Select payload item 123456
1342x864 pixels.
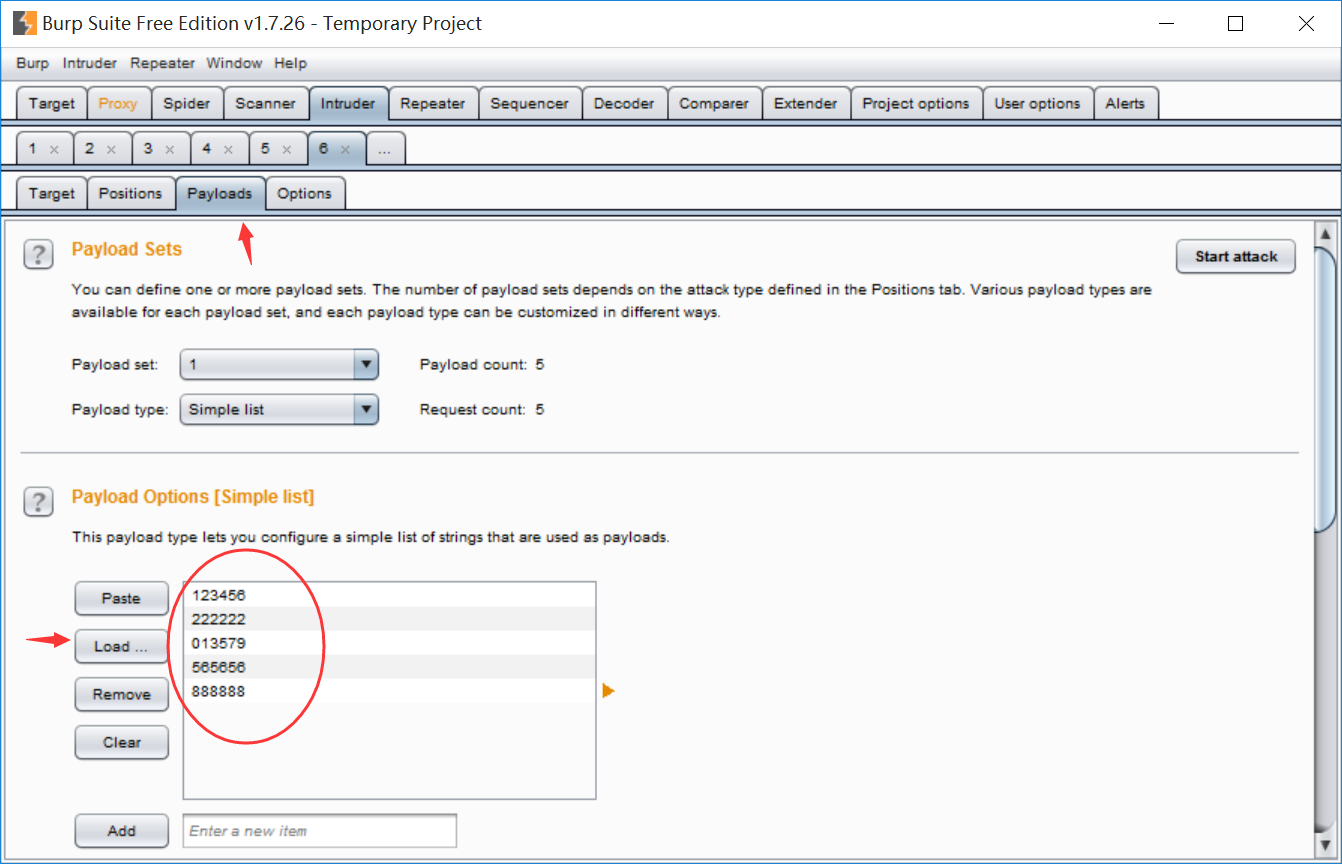click(389, 595)
